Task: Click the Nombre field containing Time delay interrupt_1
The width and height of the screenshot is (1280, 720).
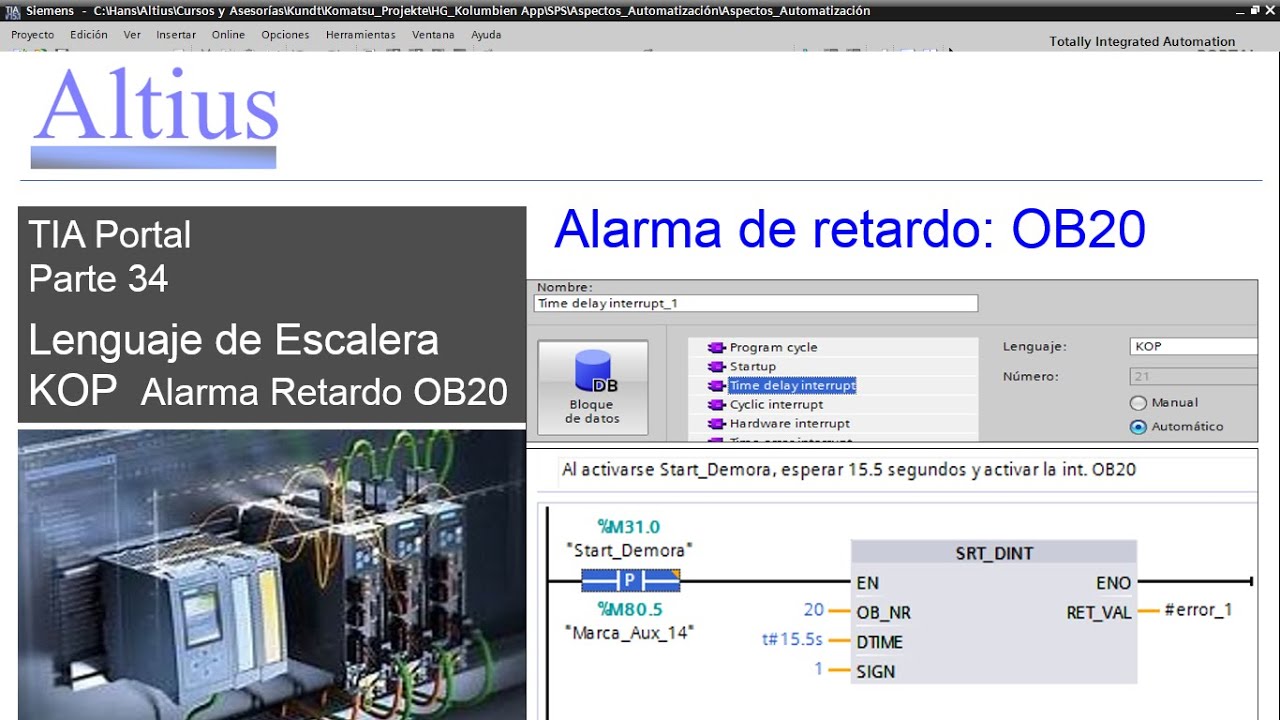Action: (757, 303)
